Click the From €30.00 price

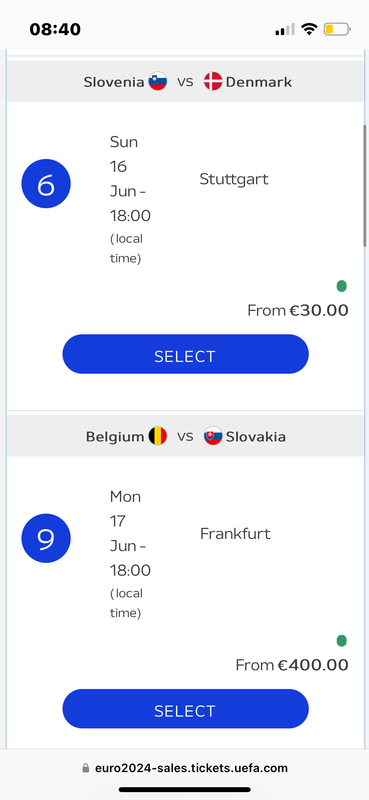tap(298, 310)
